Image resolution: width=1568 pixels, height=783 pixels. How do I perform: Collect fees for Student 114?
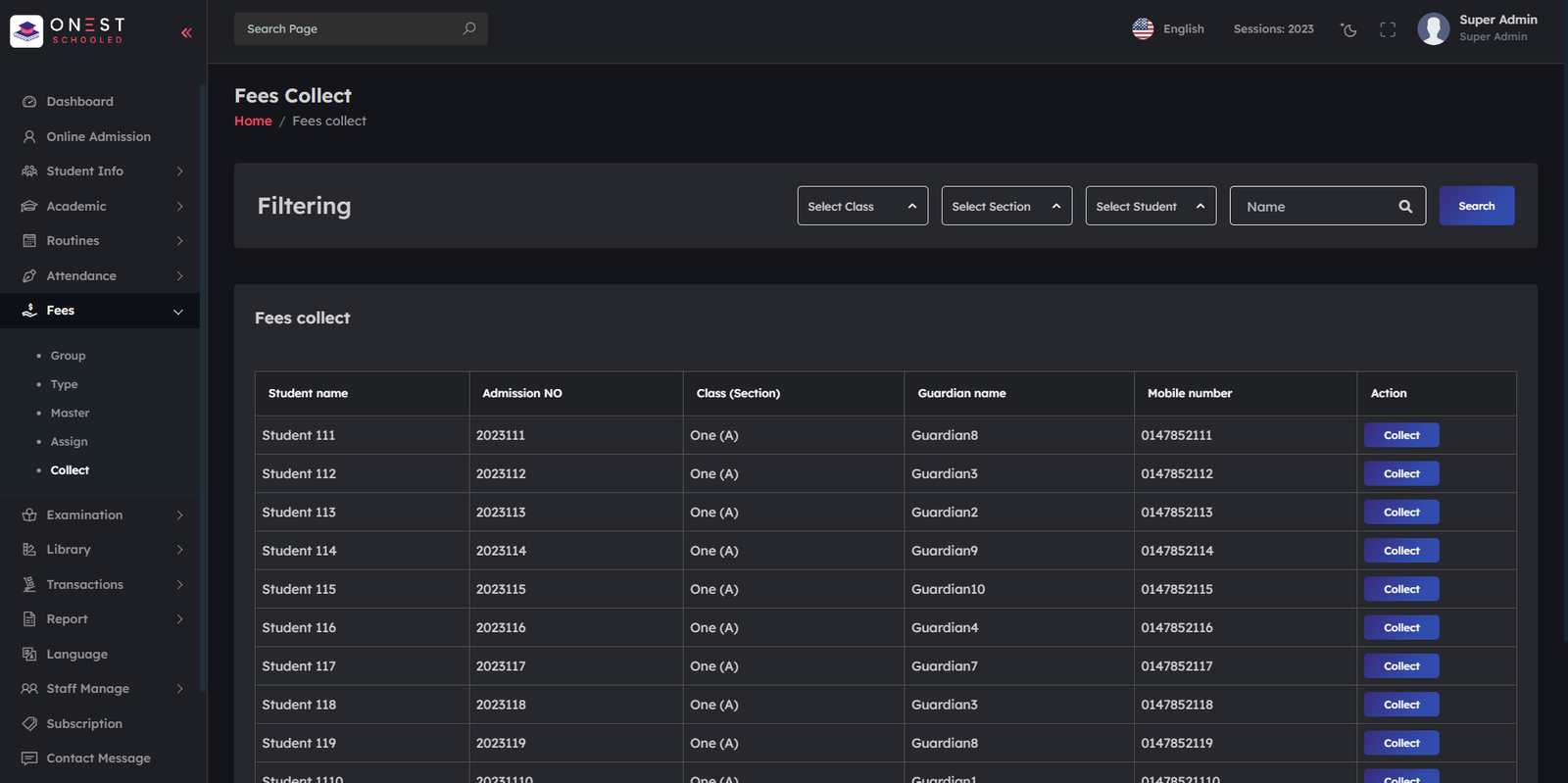click(1401, 551)
